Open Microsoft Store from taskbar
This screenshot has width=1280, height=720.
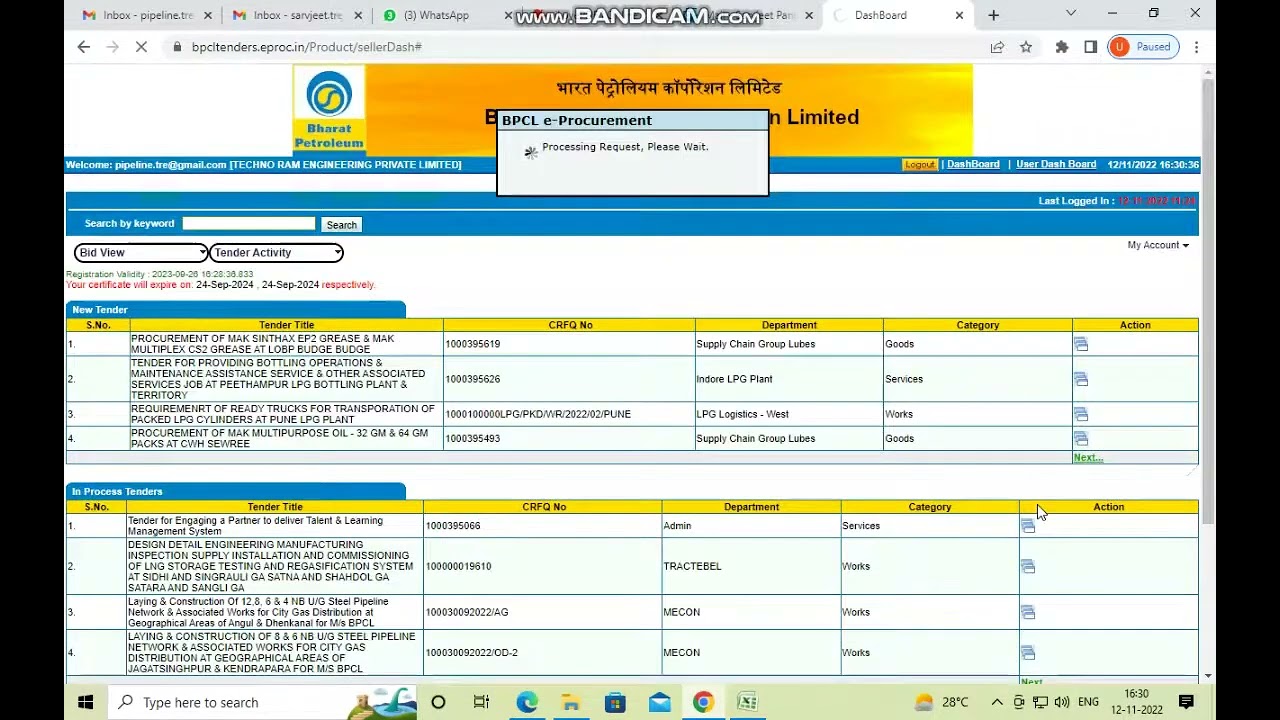pyautogui.click(x=615, y=702)
